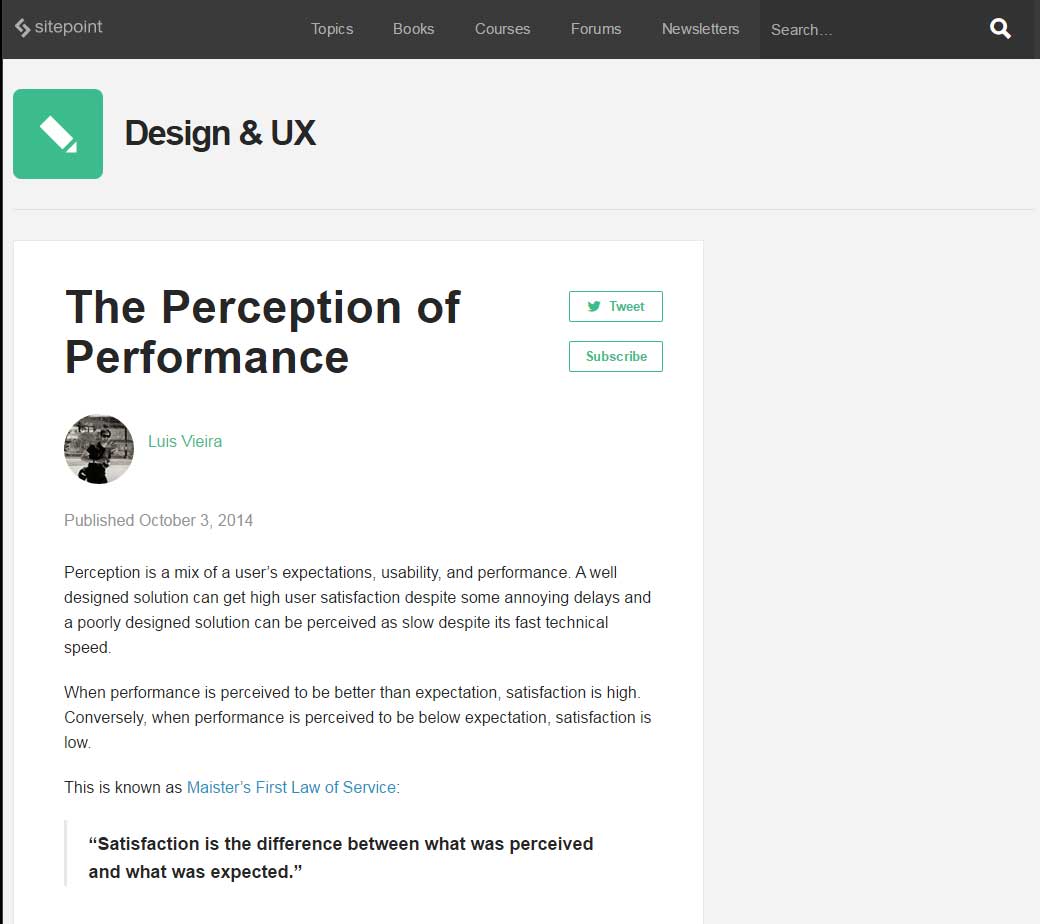Open the Luis Vieira author link
Screen dimensions: 1040x924
click(185, 441)
